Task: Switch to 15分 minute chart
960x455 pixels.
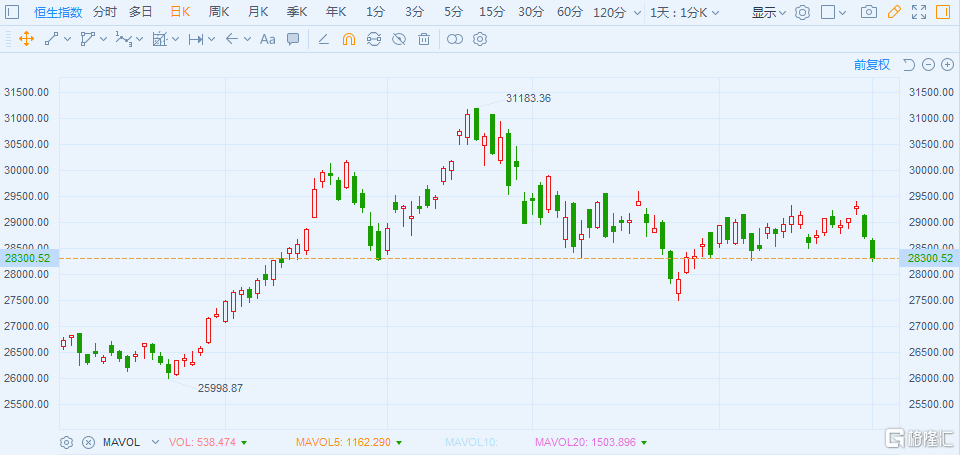Action: [492, 12]
